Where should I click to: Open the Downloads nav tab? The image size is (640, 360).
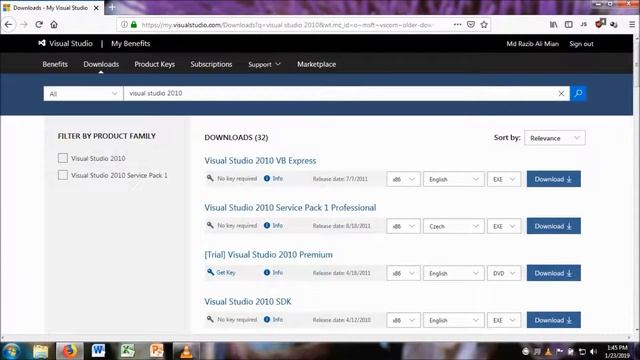tap(101, 64)
